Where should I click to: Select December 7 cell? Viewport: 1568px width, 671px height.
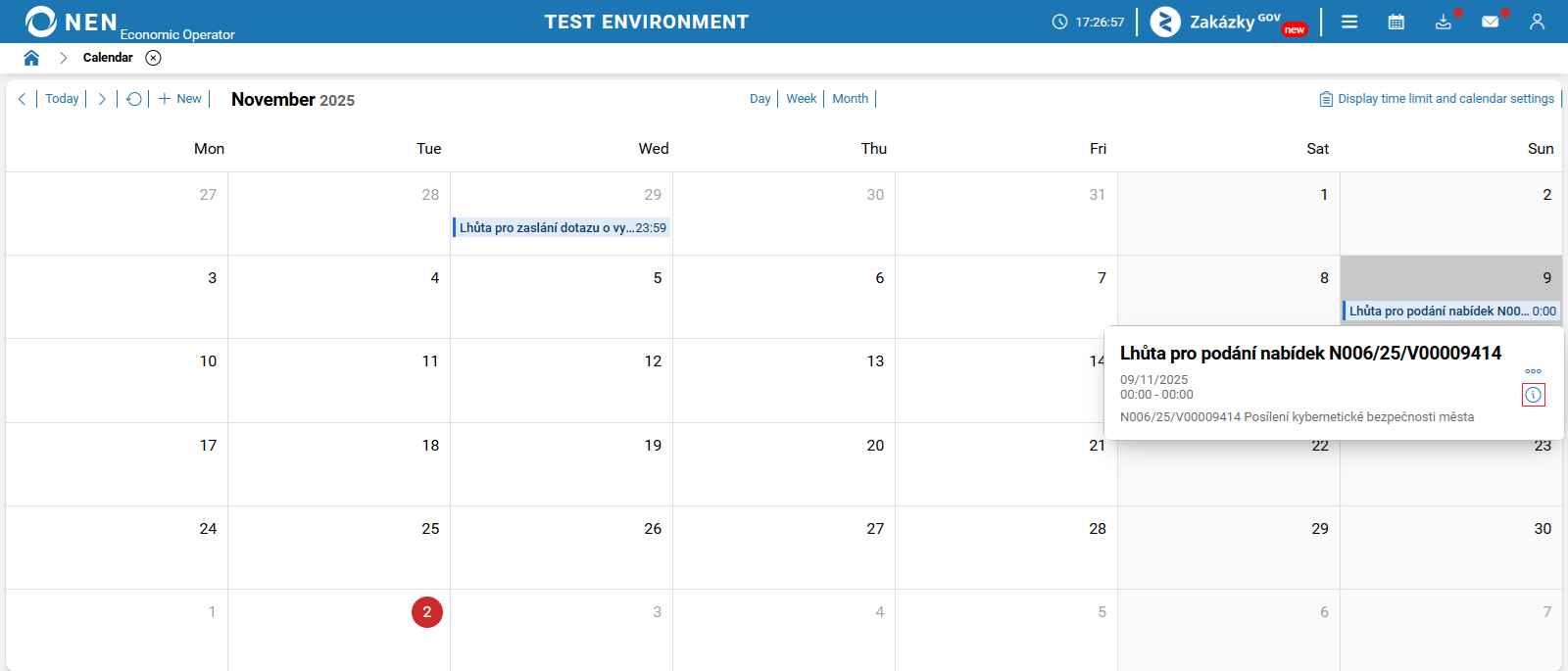1451,630
